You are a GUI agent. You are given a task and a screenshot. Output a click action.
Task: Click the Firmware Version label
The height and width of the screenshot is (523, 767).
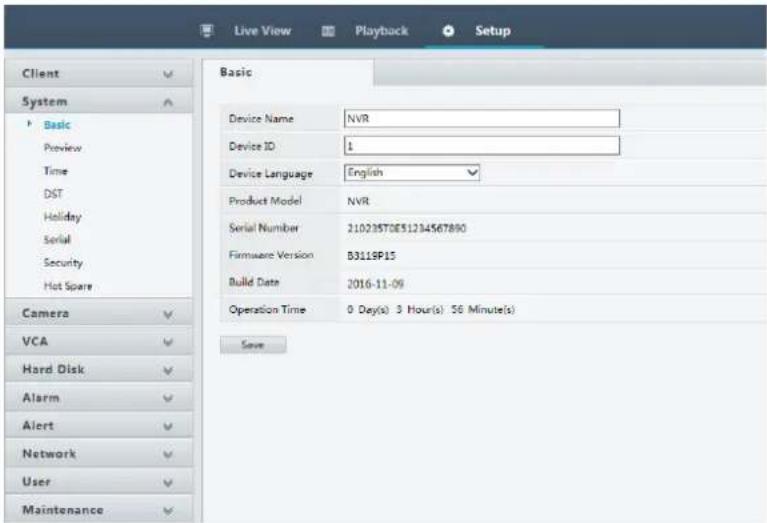(271, 255)
